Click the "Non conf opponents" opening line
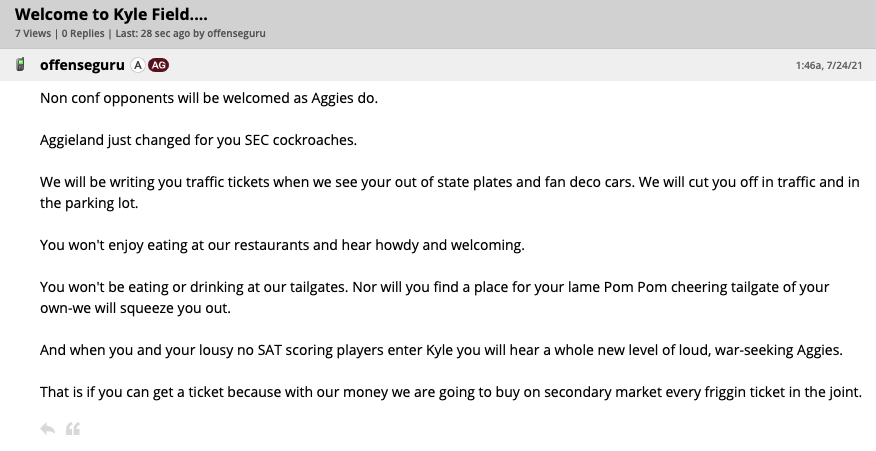Image resolution: width=876 pixels, height=451 pixels. pos(209,99)
